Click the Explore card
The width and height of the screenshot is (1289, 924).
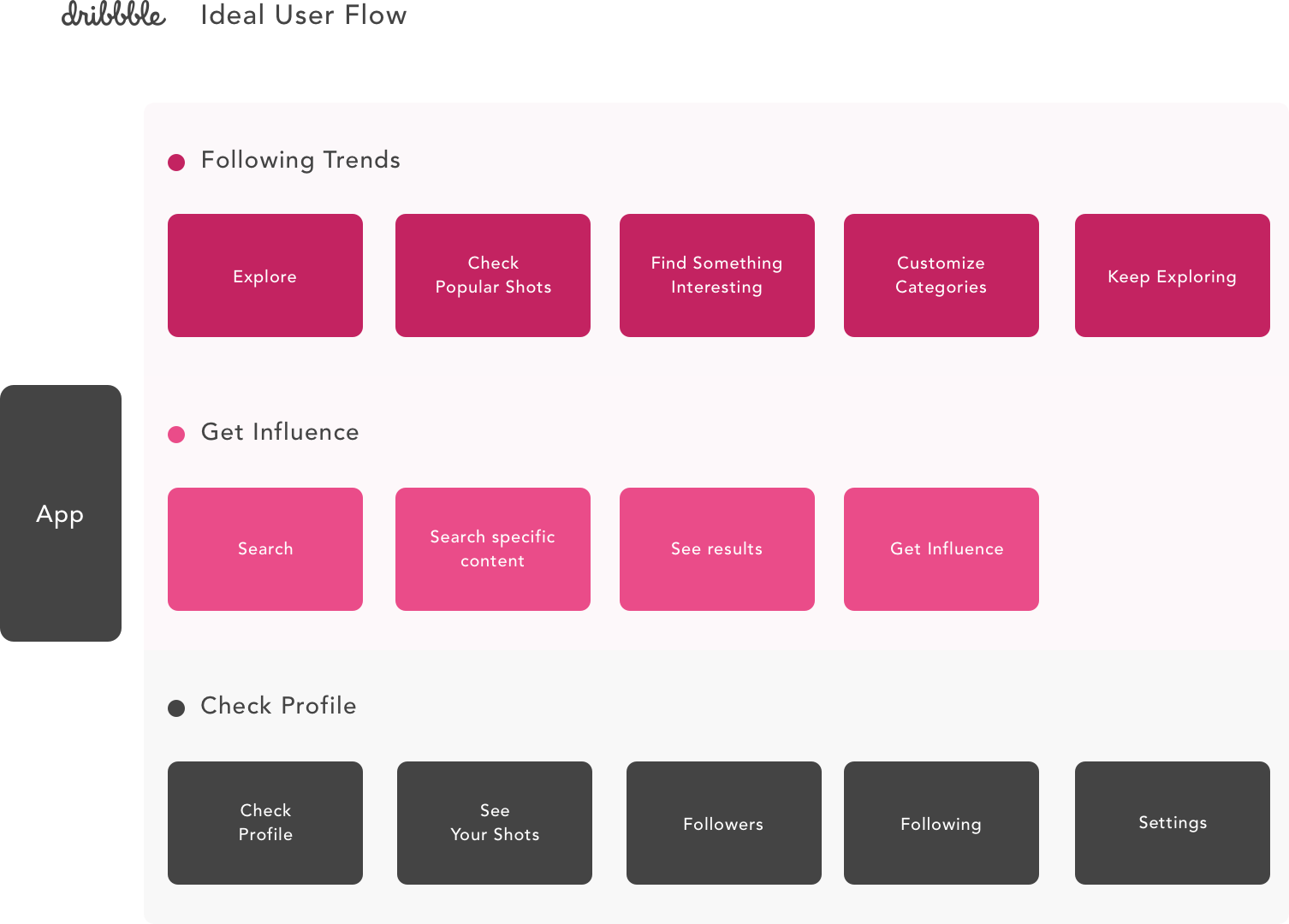pos(265,275)
